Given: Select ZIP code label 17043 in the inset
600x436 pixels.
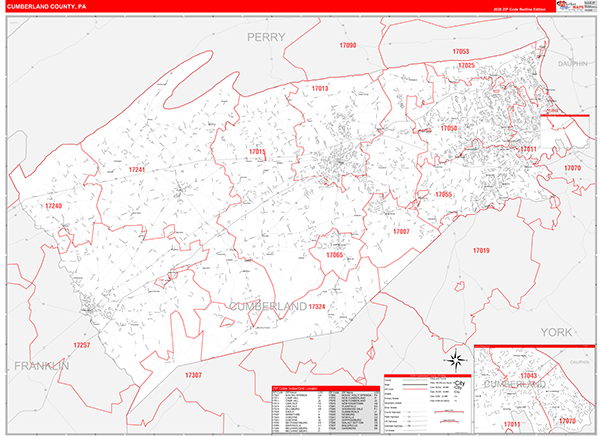Looking at the screenshot, I should pyautogui.click(x=528, y=376).
